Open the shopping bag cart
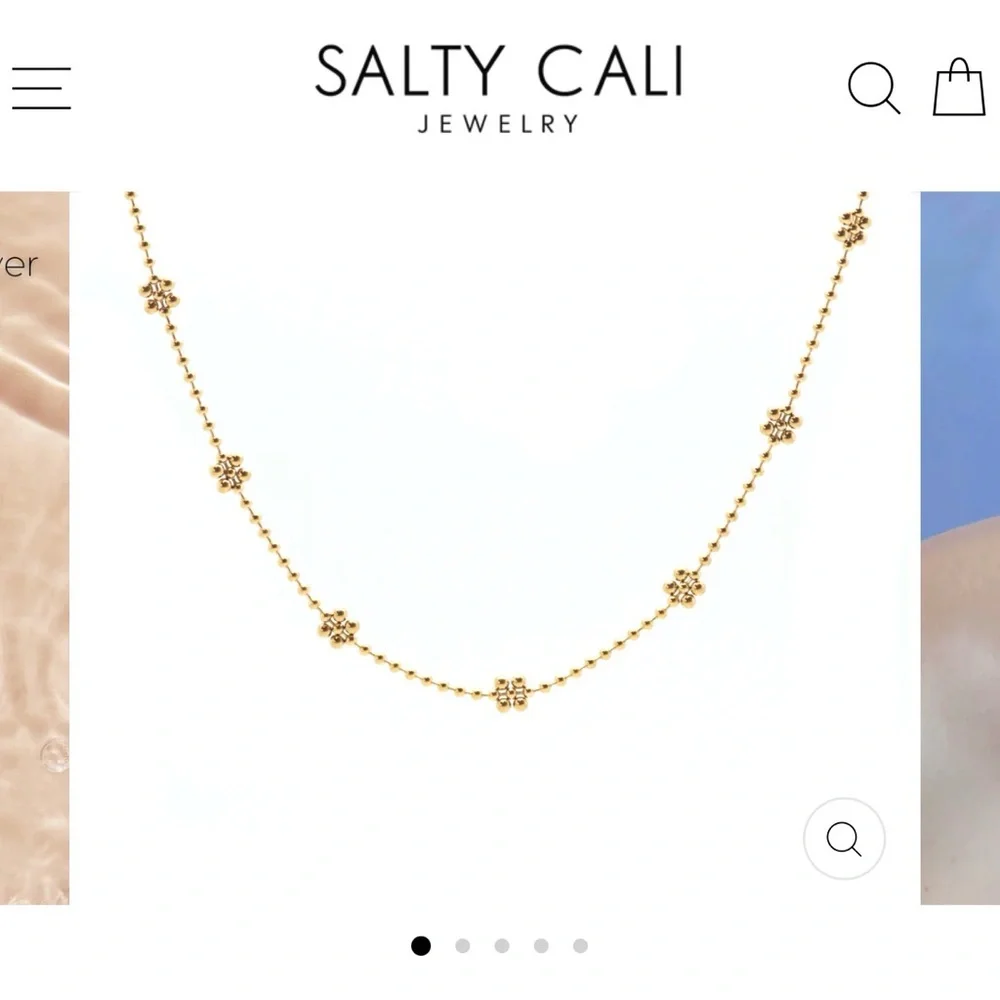The width and height of the screenshot is (1000, 1000). (x=959, y=87)
